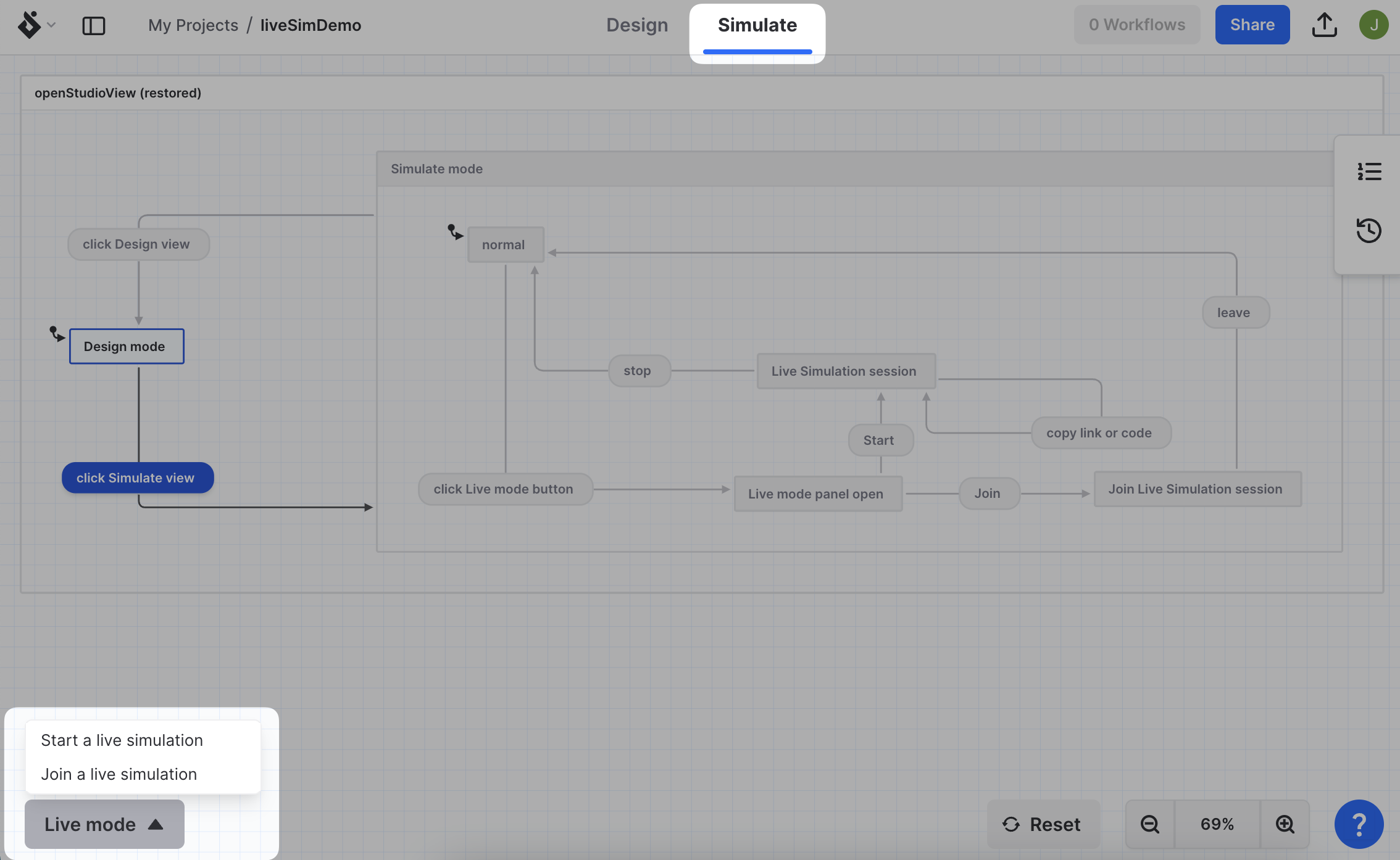Screen dimensions: 1400x860
Task: Click the export upload icon
Action: [x=1324, y=25]
